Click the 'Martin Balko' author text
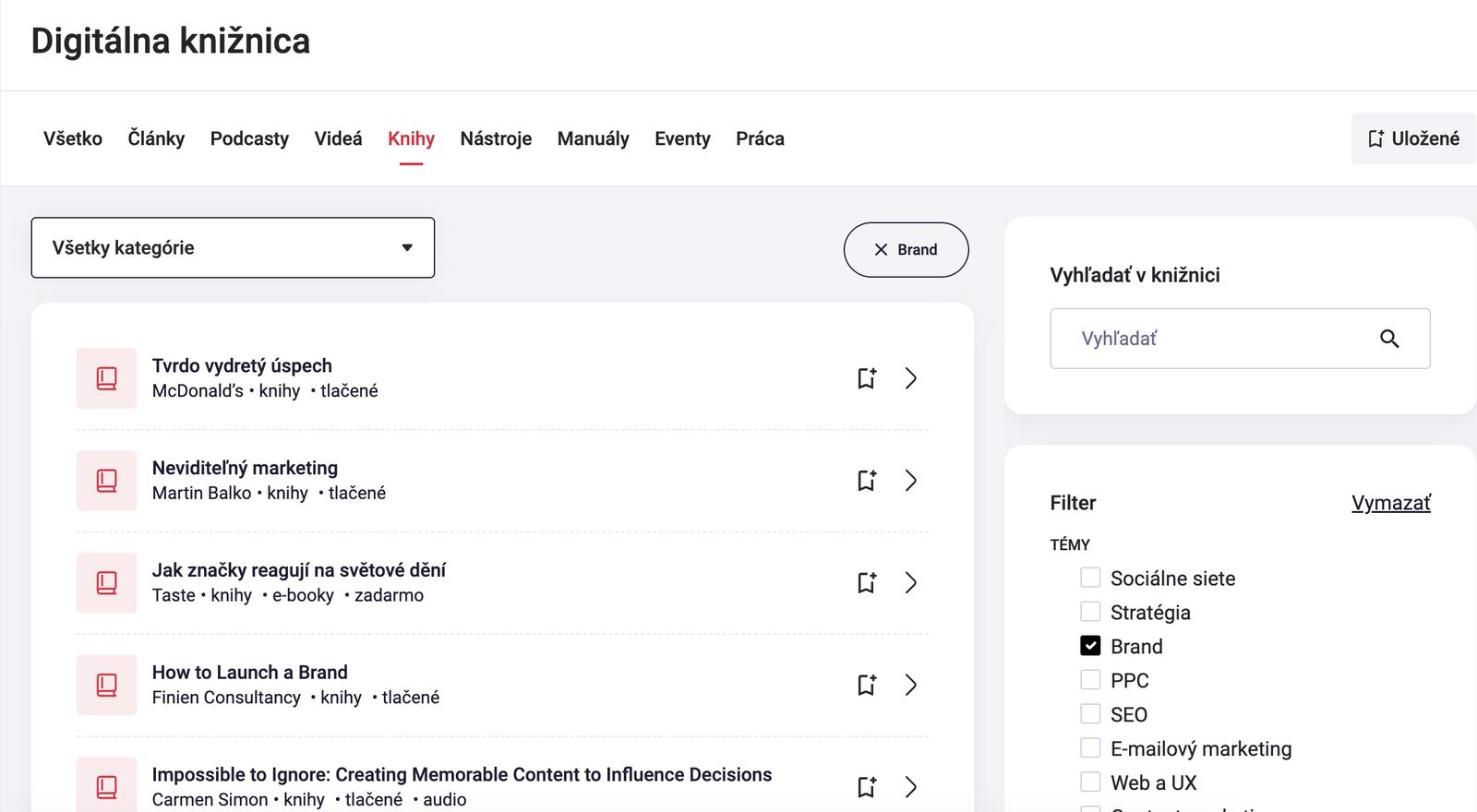 [x=201, y=494]
